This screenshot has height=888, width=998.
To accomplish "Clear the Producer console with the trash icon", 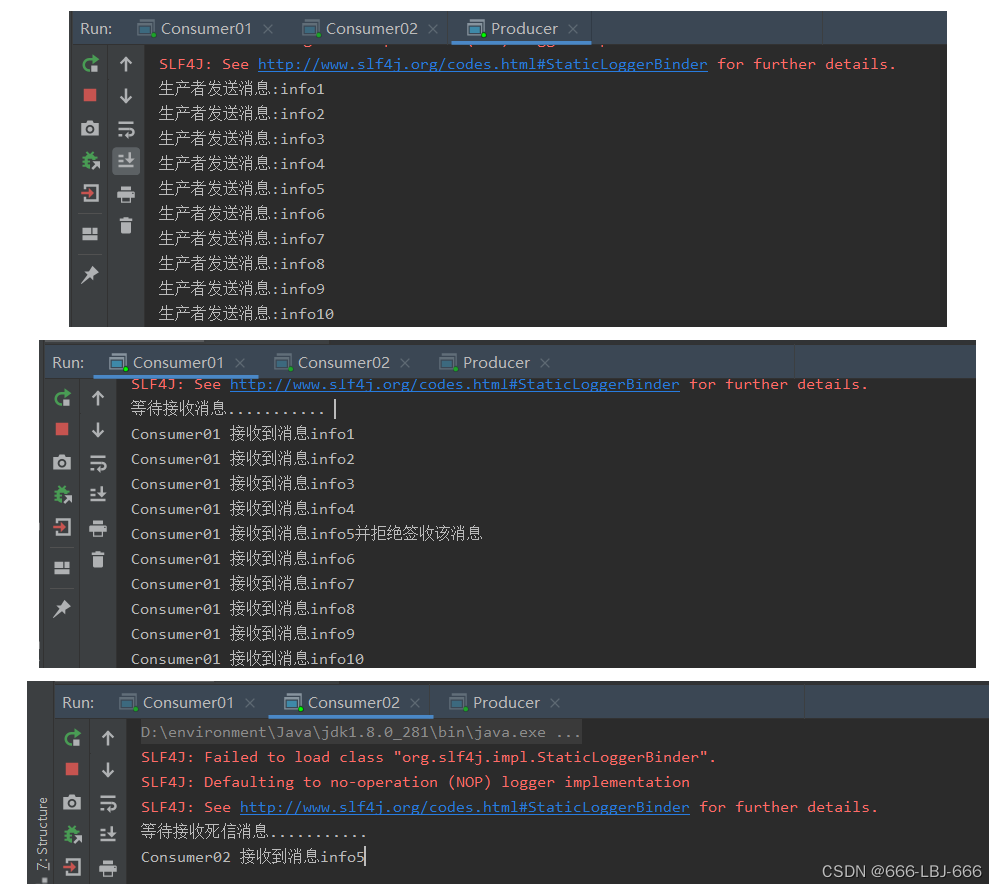I will tap(126, 225).
